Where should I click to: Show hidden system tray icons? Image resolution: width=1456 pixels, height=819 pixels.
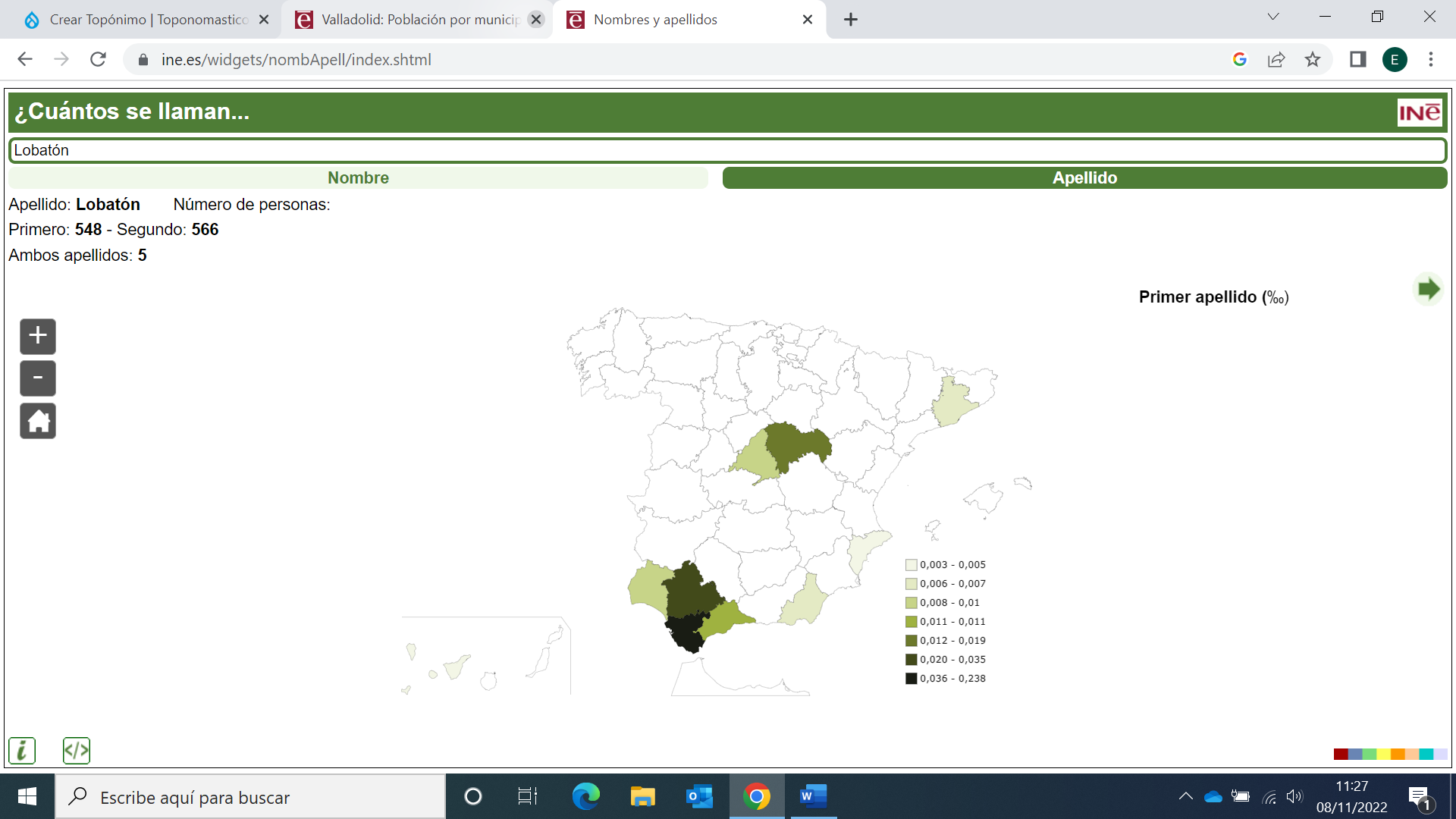(1185, 796)
